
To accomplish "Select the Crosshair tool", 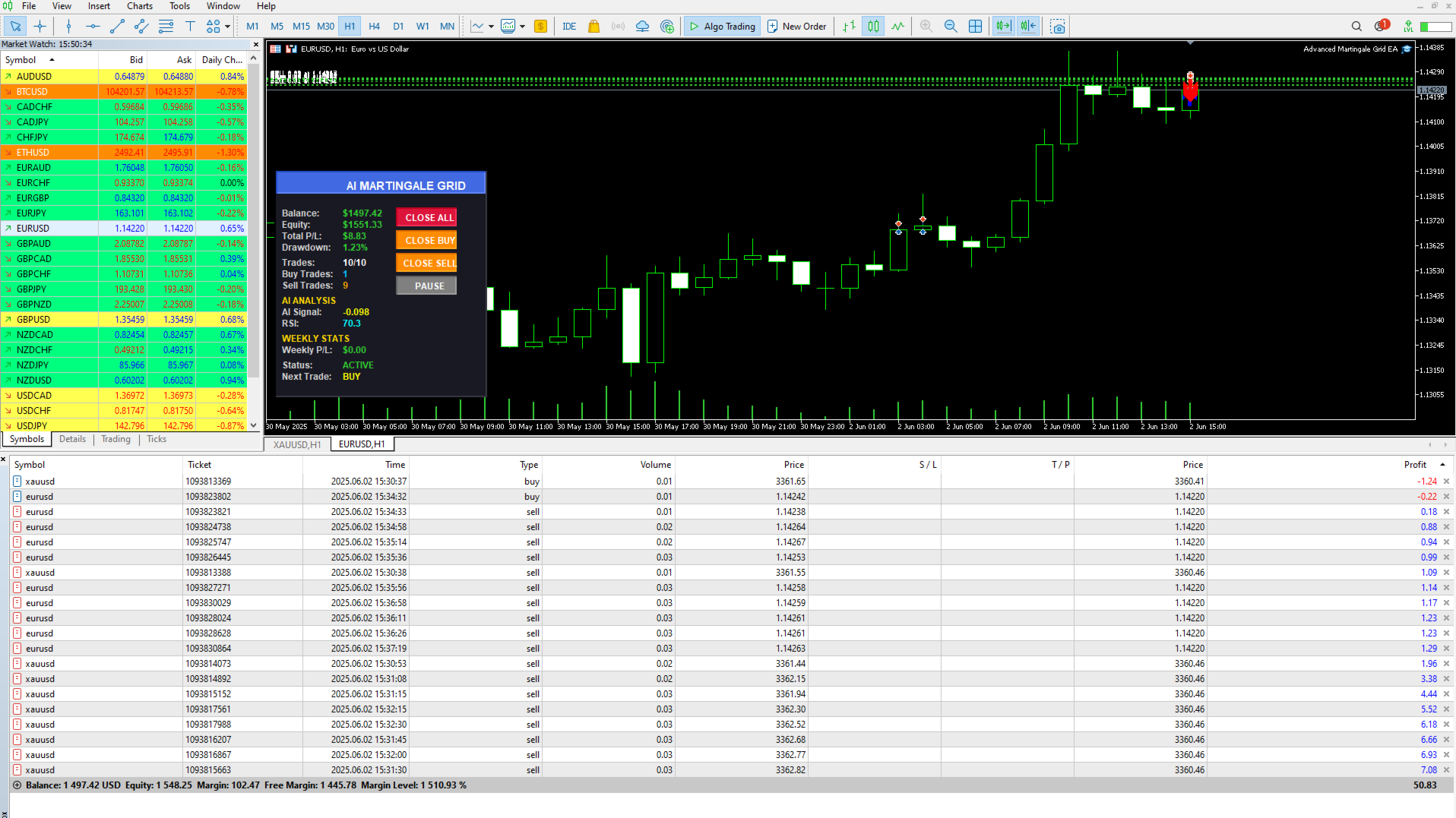I will click(40, 26).
